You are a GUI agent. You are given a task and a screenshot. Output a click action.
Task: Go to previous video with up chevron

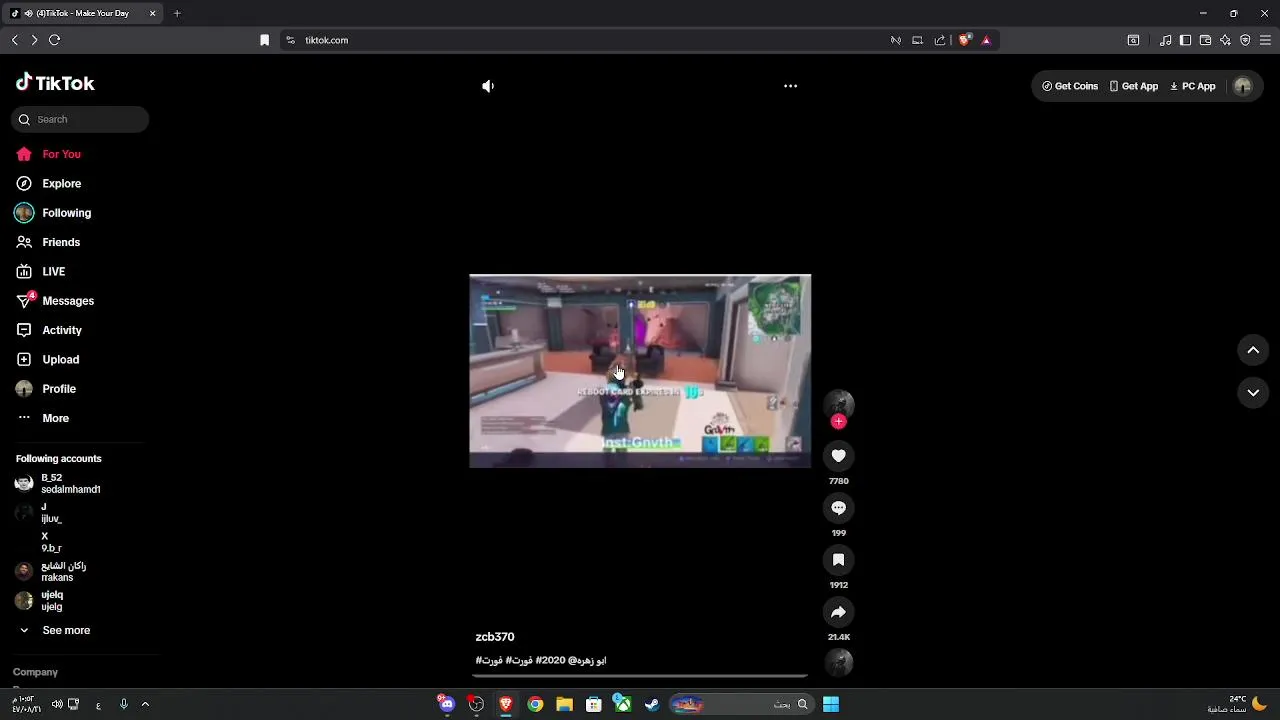[1253, 350]
